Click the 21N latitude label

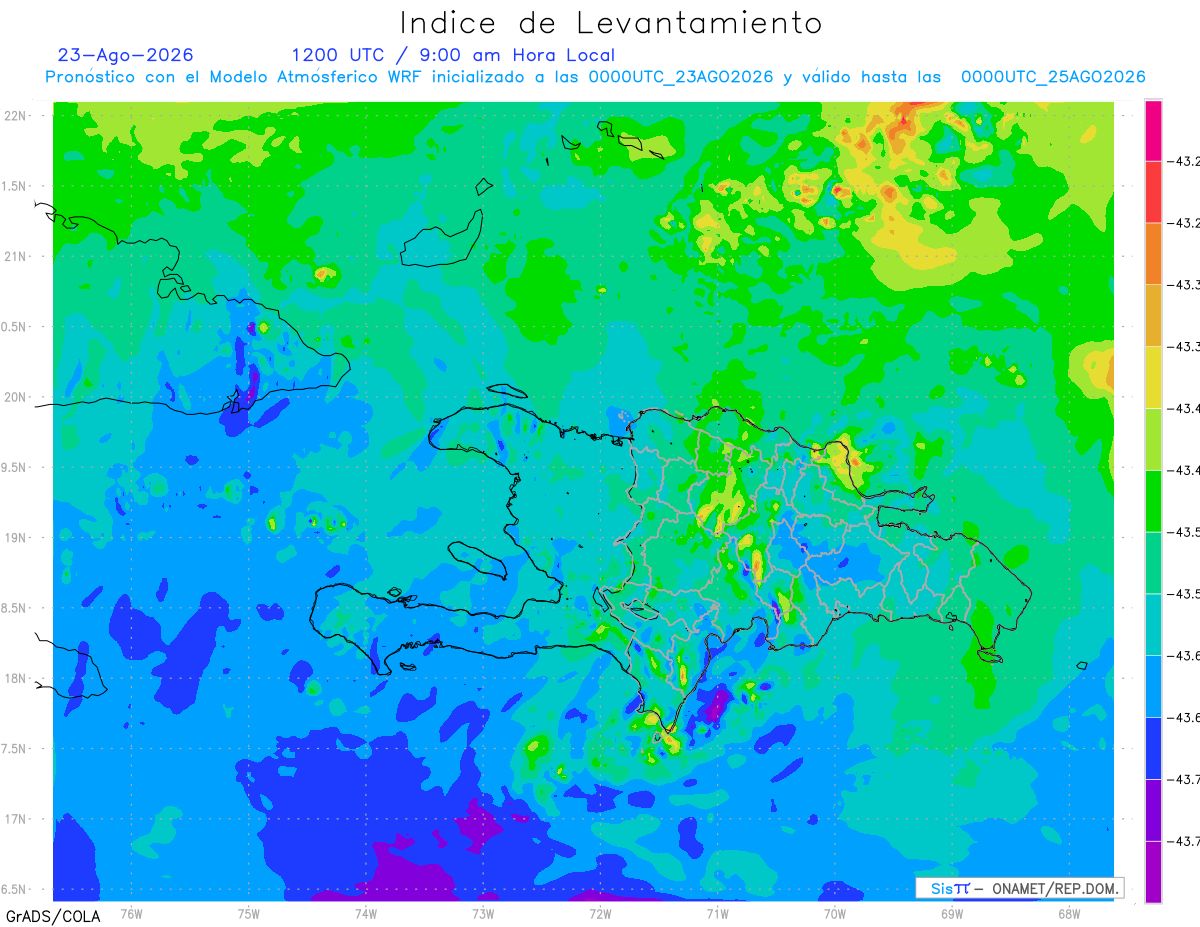[15, 257]
